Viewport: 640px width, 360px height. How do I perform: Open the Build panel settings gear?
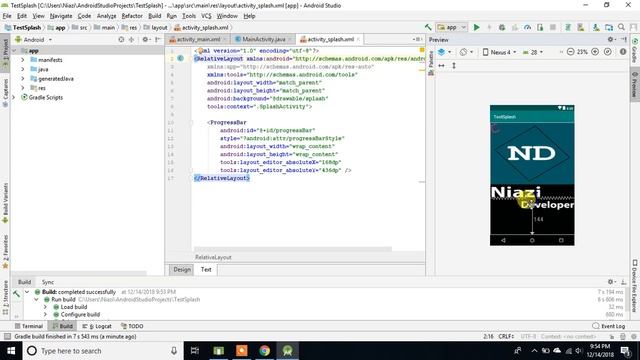pos(611,282)
